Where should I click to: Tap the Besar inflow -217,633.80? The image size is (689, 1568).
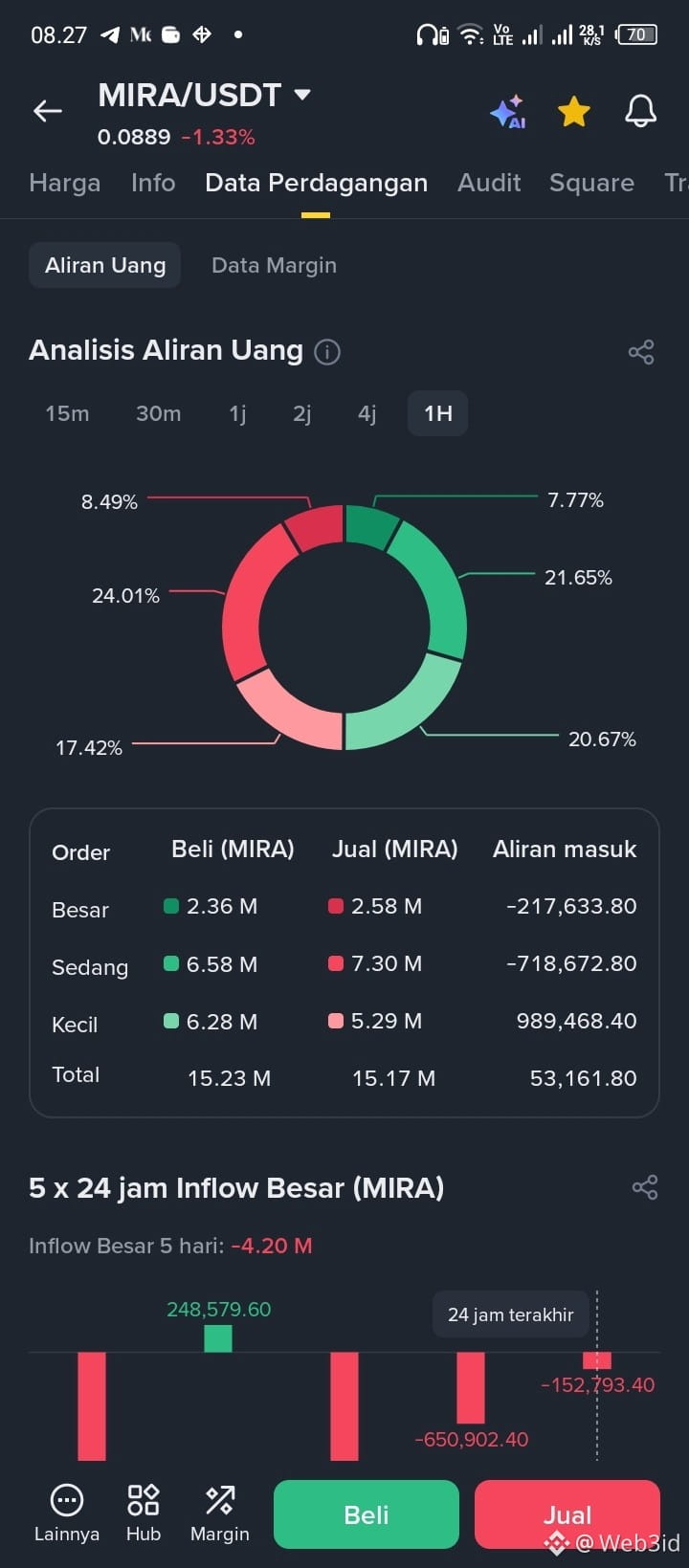tap(571, 906)
